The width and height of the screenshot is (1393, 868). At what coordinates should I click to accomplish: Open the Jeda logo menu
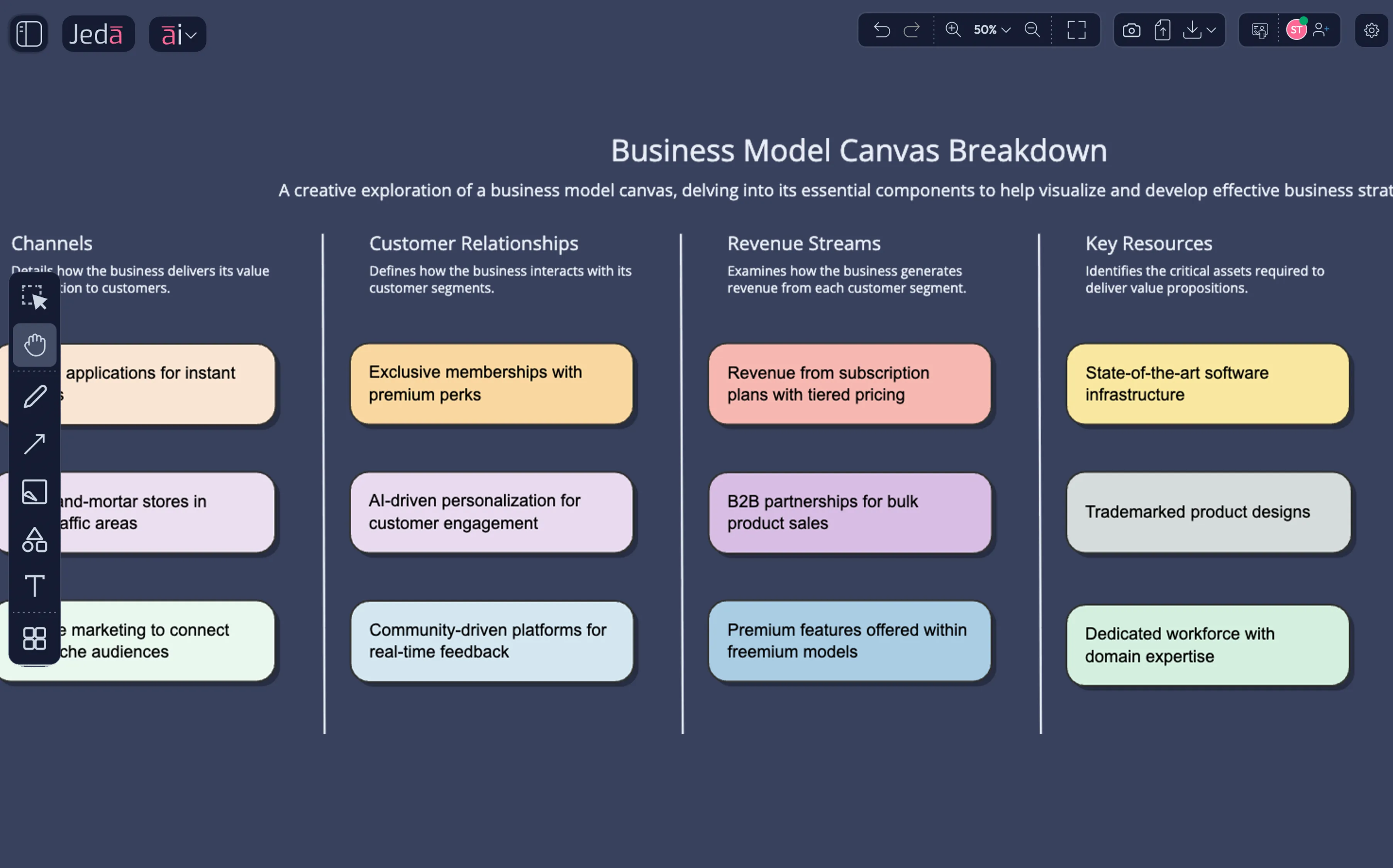pos(98,33)
